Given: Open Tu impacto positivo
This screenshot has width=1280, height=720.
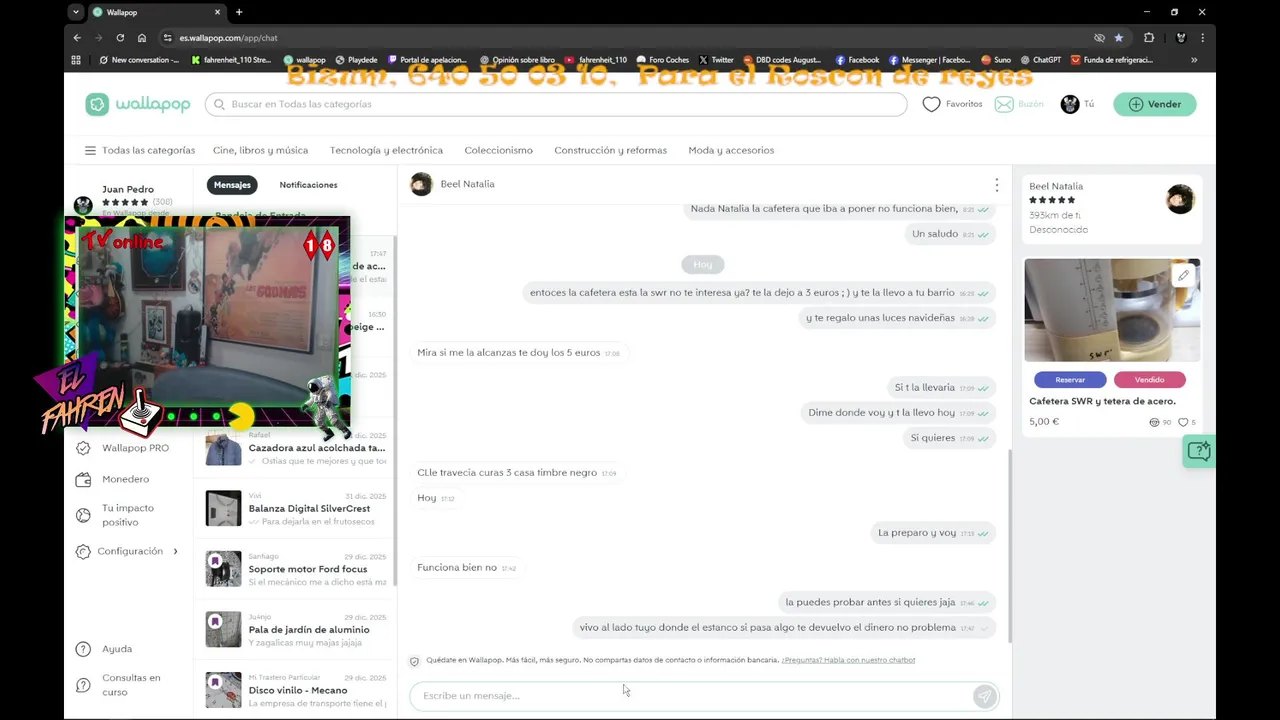Looking at the screenshot, I should tap(117, 515).
